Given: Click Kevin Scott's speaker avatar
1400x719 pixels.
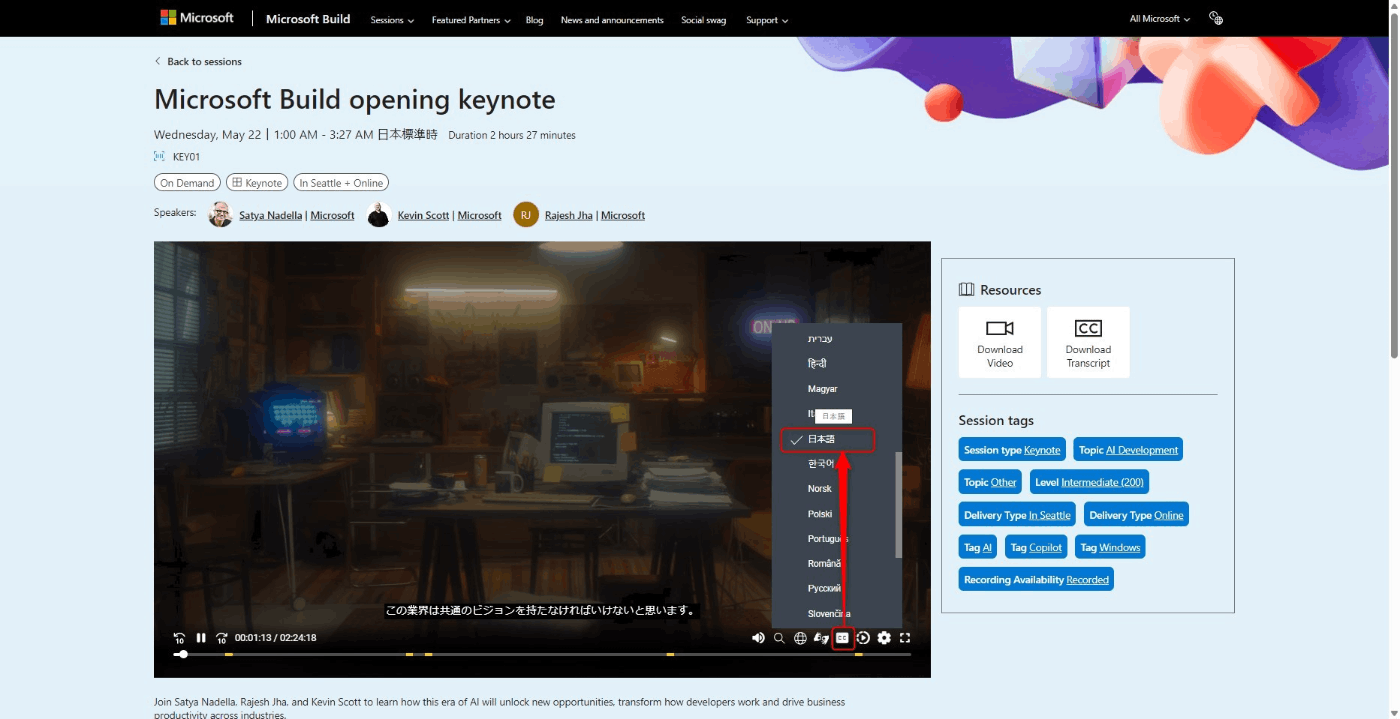Looking at the screenshot, I should pos(378,214).
